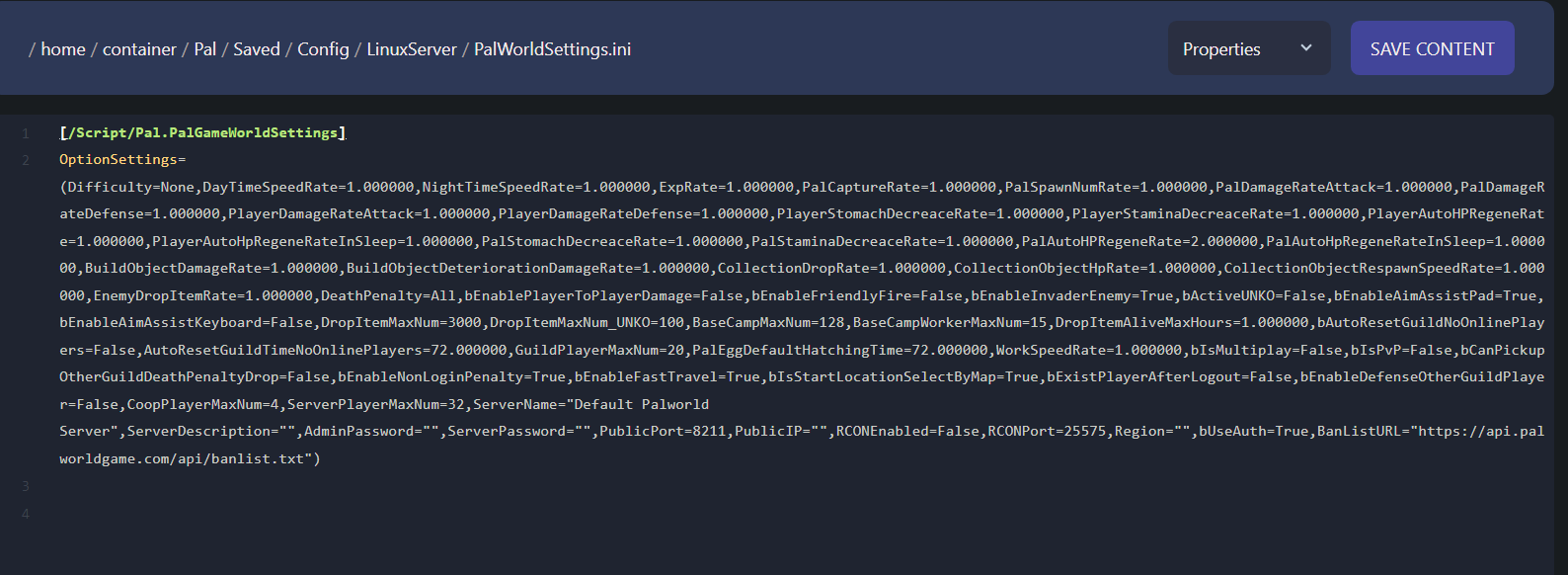Screen dimensions: 1568x575
Task: Navigate to the home breadcrumb folder
Action: 63,49
